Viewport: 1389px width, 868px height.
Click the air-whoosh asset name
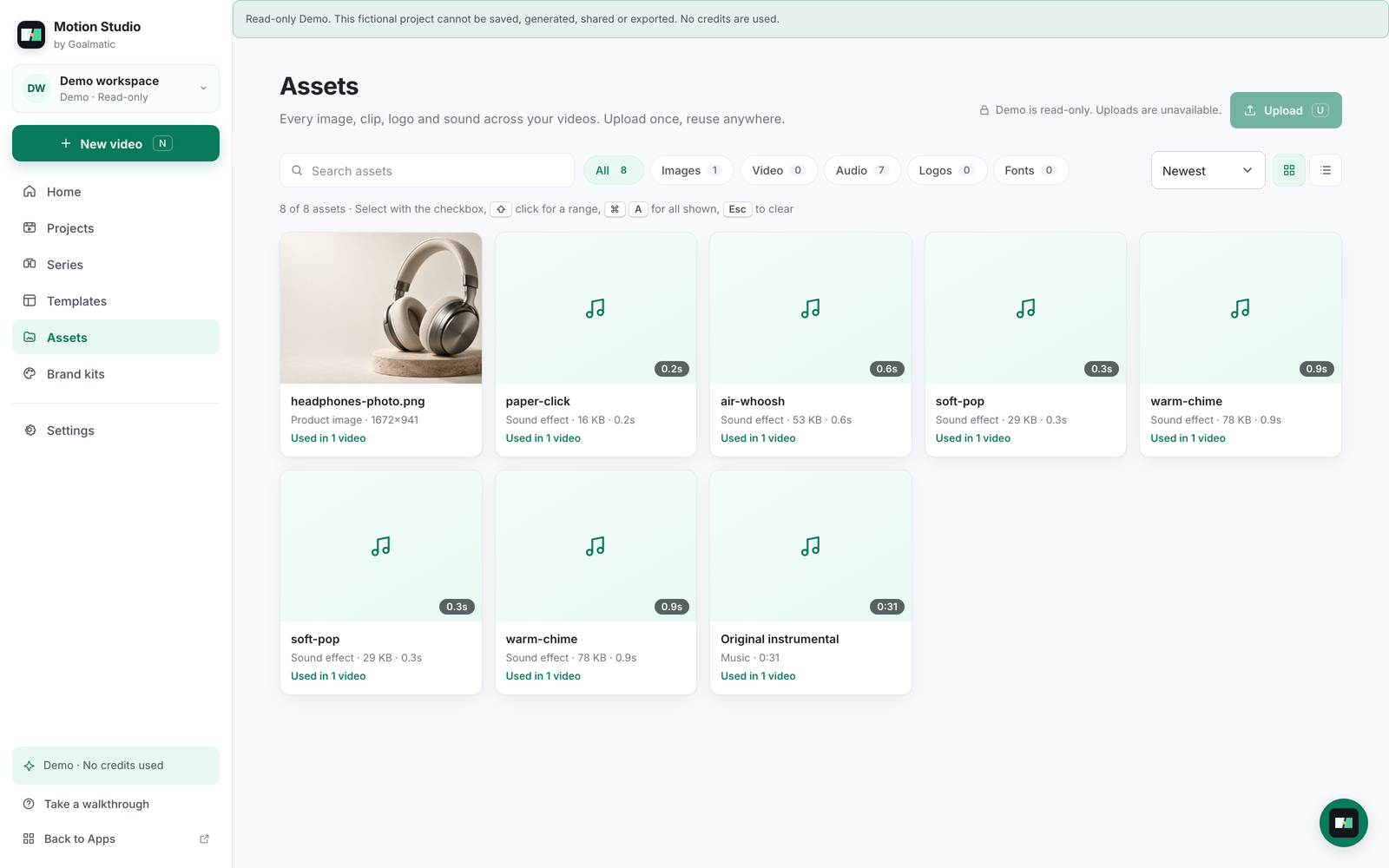click(x=753, y=401)
